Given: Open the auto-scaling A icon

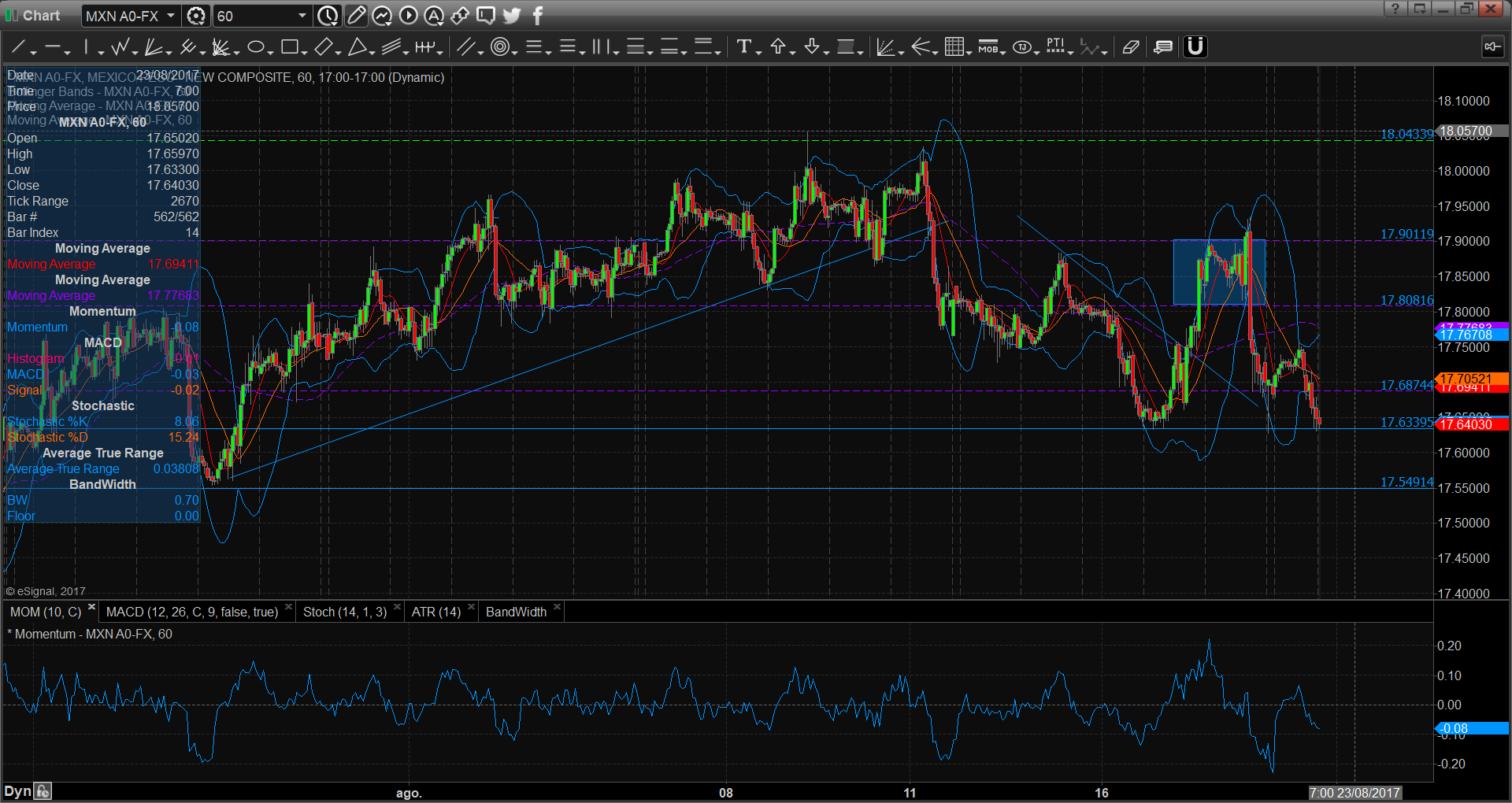Looking at the screenshot, I should [434, 16].
